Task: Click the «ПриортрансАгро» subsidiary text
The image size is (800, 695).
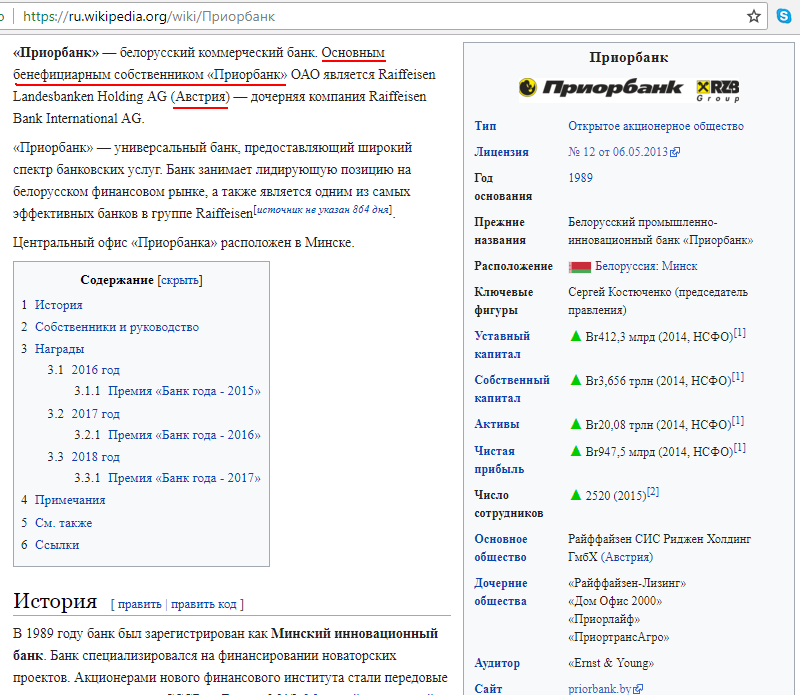Action: (x=618, y=637)
